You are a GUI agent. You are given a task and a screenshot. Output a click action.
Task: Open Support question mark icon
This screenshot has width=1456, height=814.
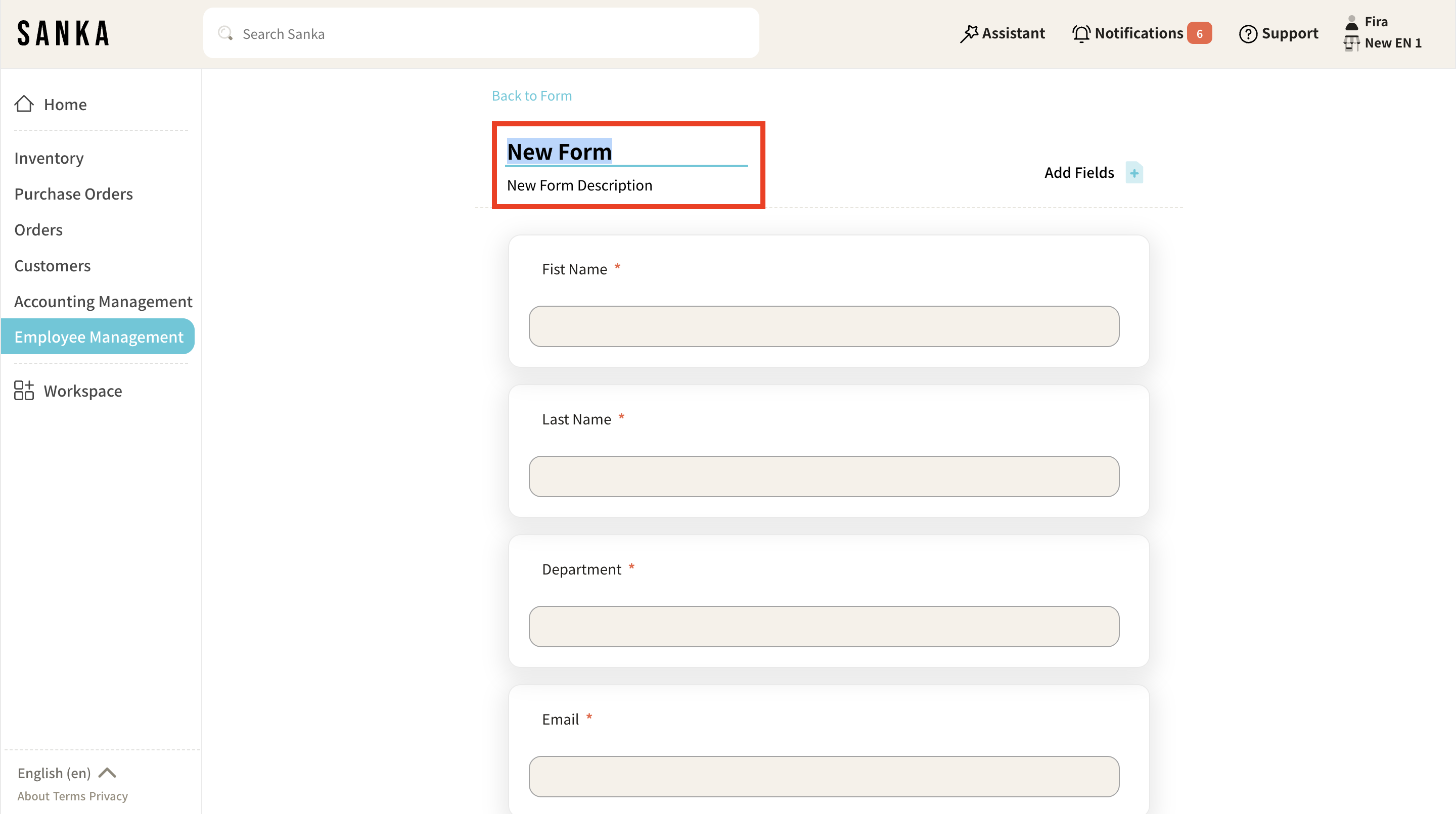[1247, 34]
